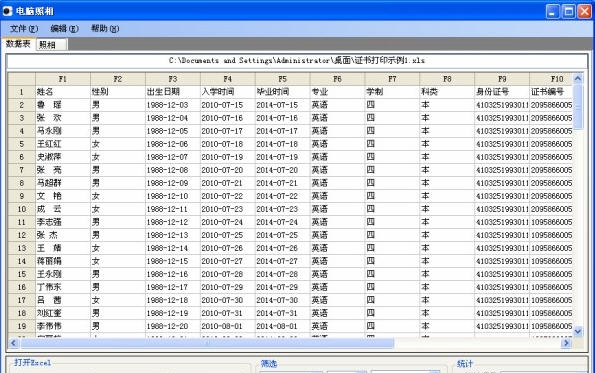The height and width of the screenshot is (373, 595).
Task: Click the 出生日期 cell in row 1
Action: point(173,92)
